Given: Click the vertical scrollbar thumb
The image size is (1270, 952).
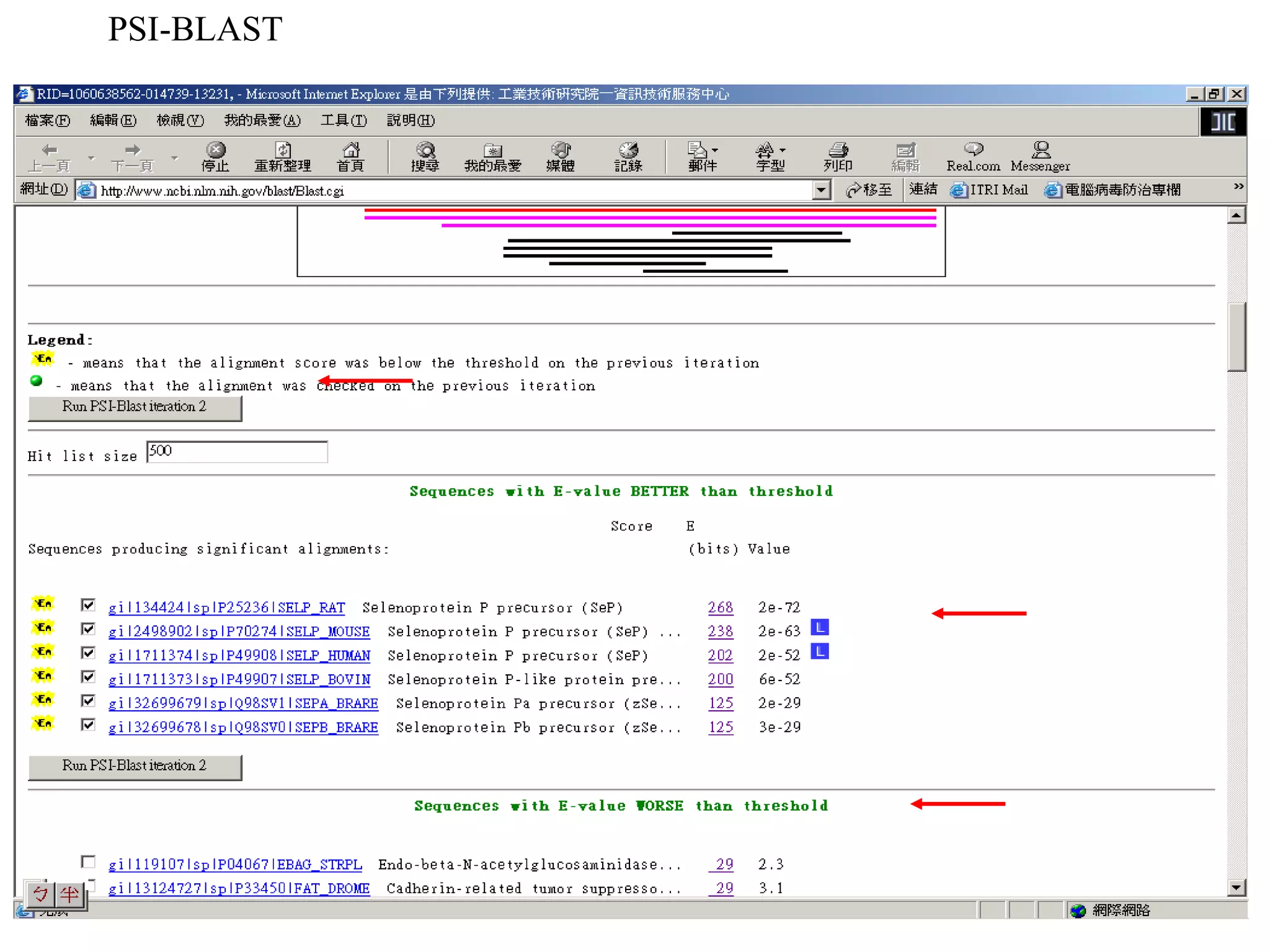Looking at the screenshot, I should point(1236,336).
